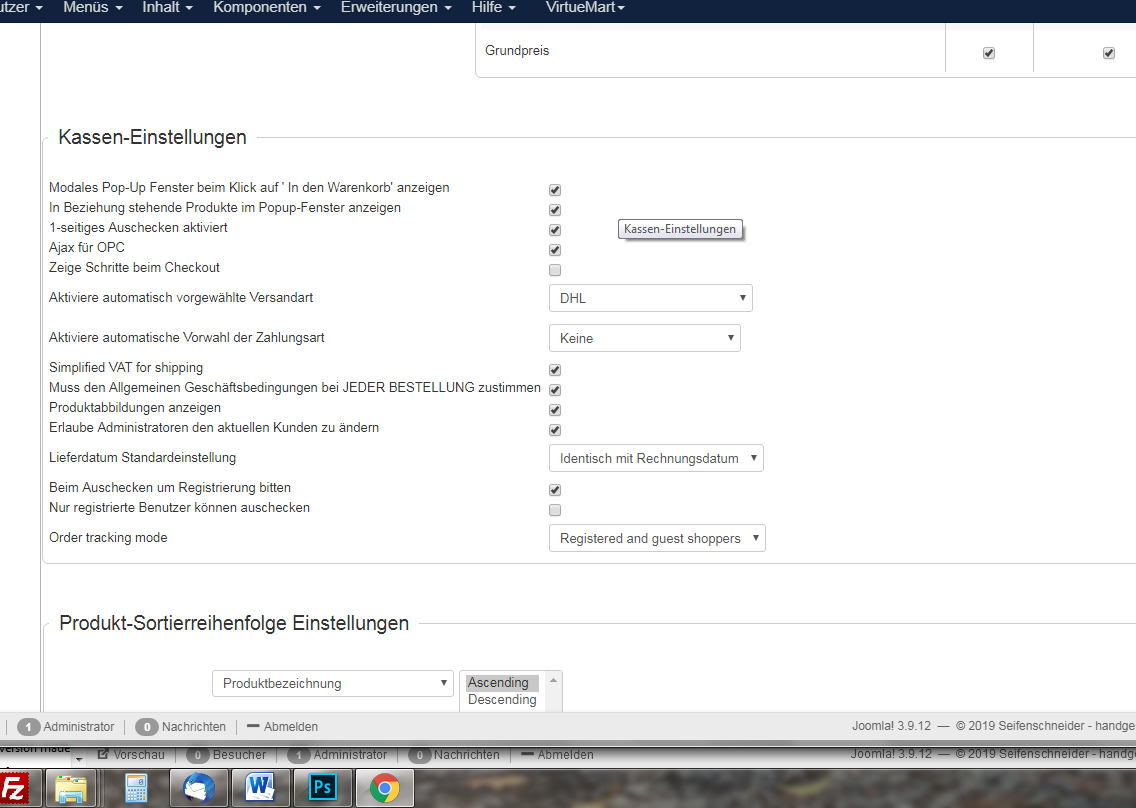Switch to Google Chrome in taskbar

[x=385, y=788]
